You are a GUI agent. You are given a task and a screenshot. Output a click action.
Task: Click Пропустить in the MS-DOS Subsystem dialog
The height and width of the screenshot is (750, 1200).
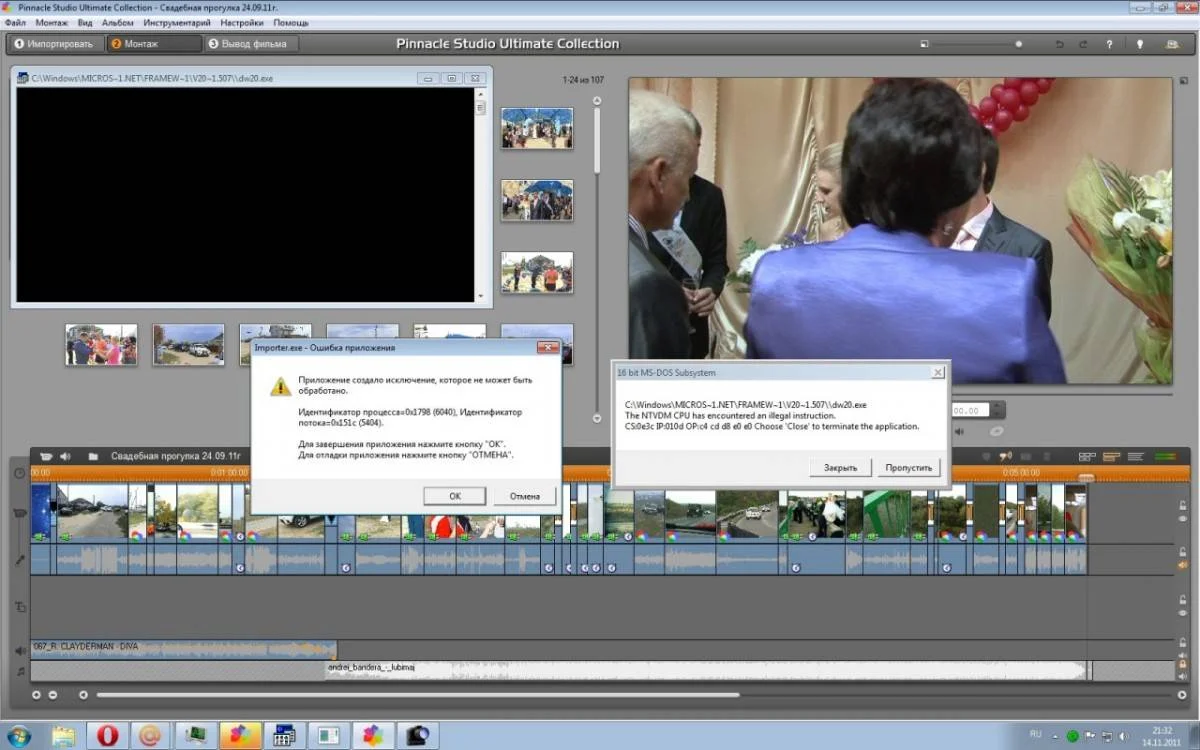point(908,467)
